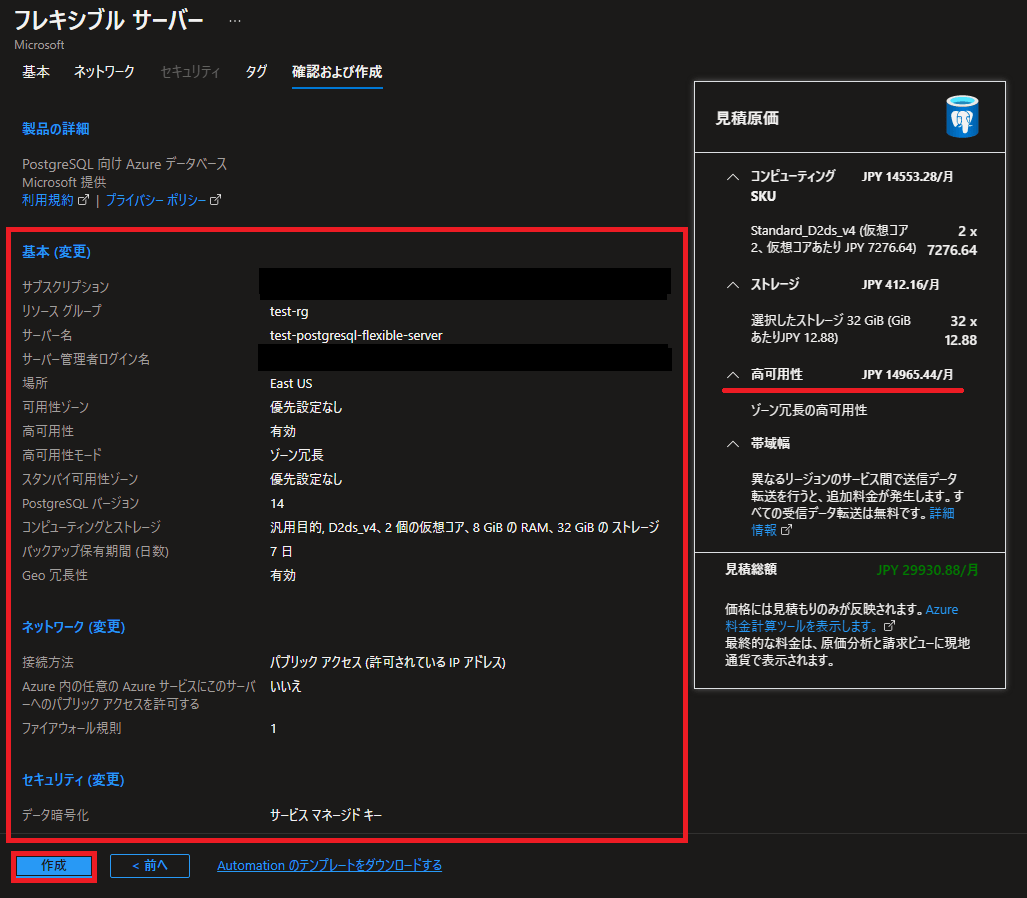
Task: Click the 選択したストレージ 32 GiB line
Action: 831,329
